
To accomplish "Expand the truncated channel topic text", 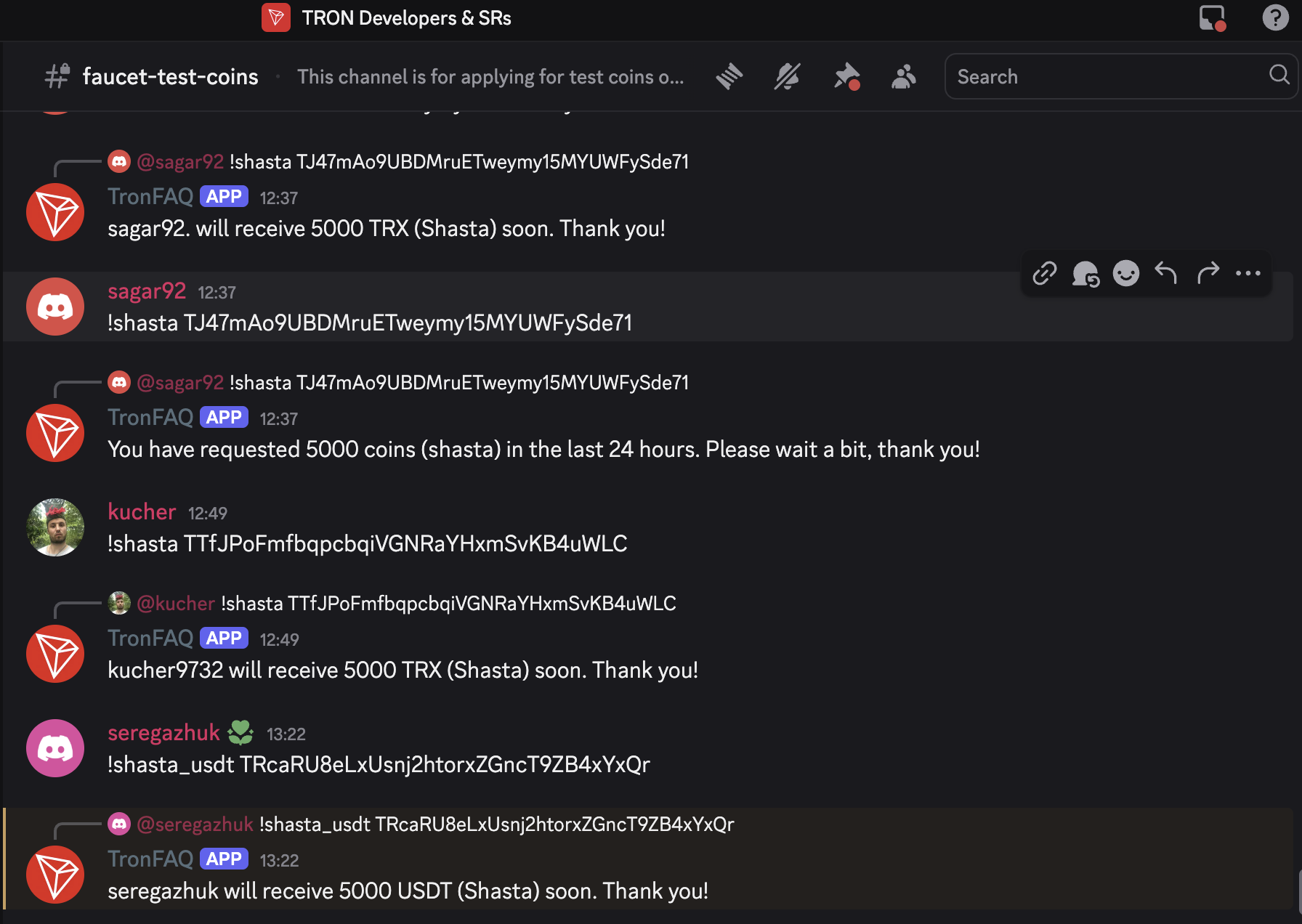I will (490, 76).
